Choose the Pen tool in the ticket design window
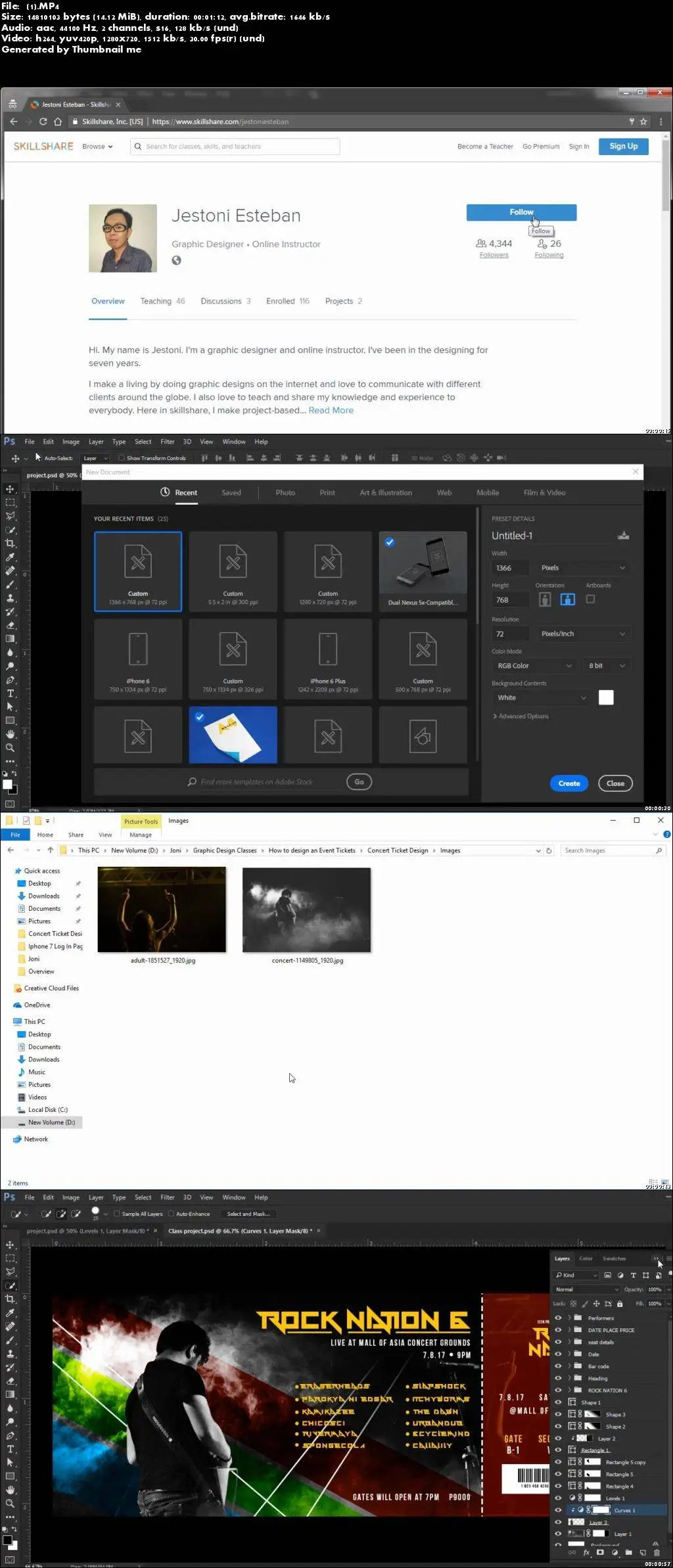This screenshot has width=673, height=1568. (10, 1436)
